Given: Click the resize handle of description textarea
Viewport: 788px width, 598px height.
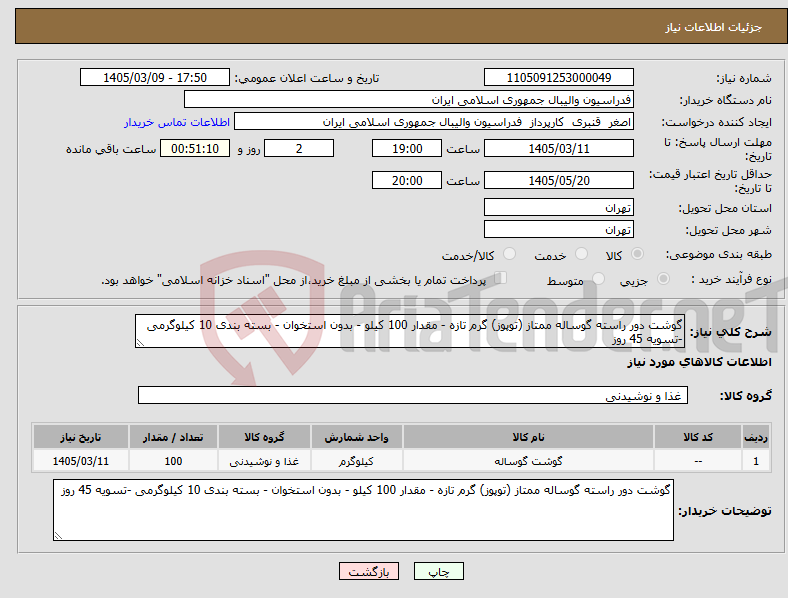Looking at the screenshot, I should [x=140, y=343].
